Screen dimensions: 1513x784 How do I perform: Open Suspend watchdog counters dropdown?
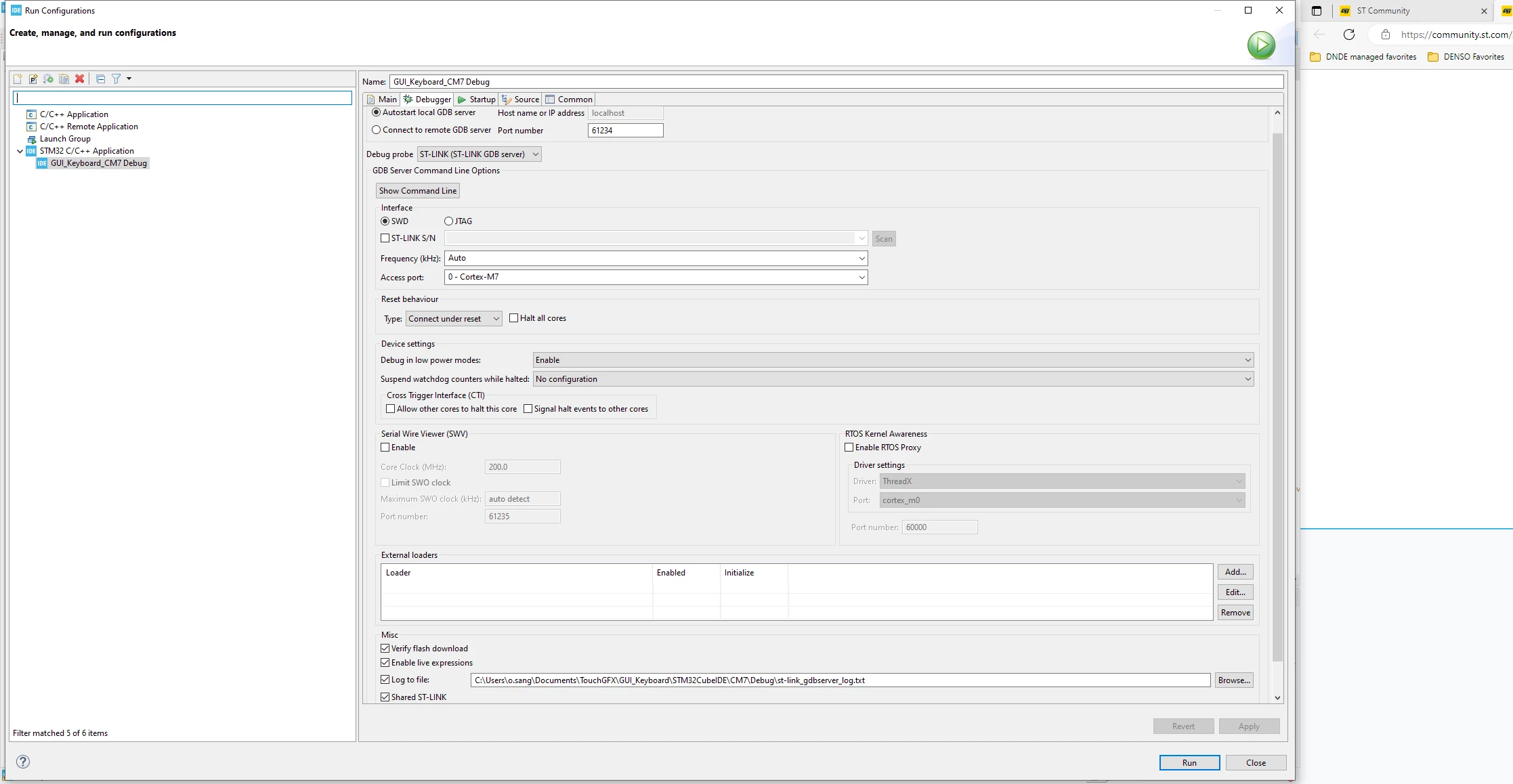coord(893,379)
